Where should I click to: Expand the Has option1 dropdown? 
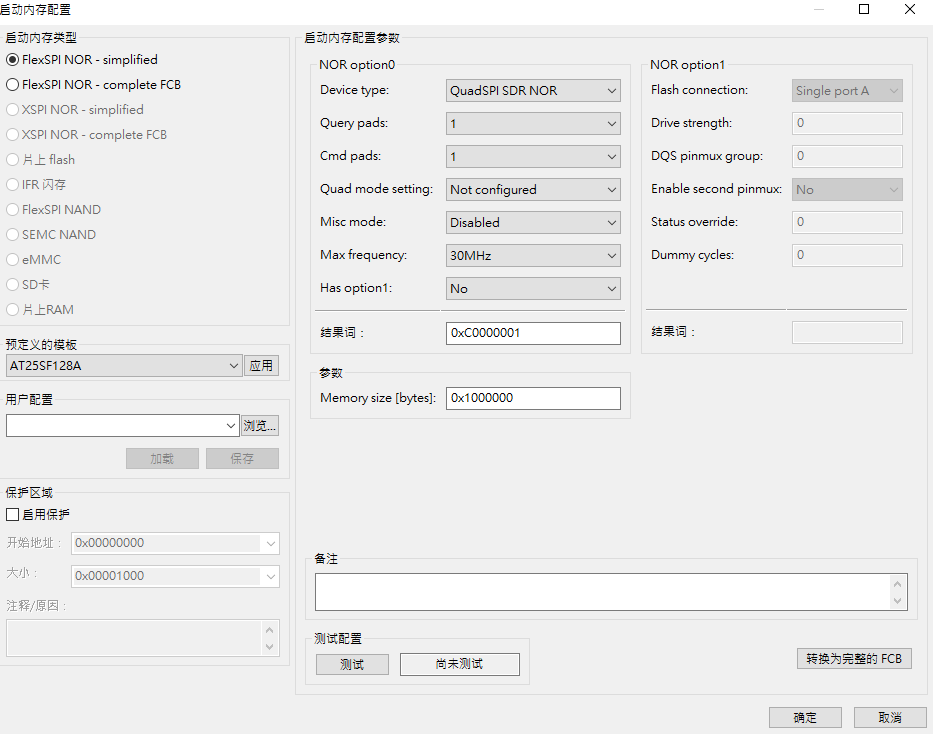532,288
